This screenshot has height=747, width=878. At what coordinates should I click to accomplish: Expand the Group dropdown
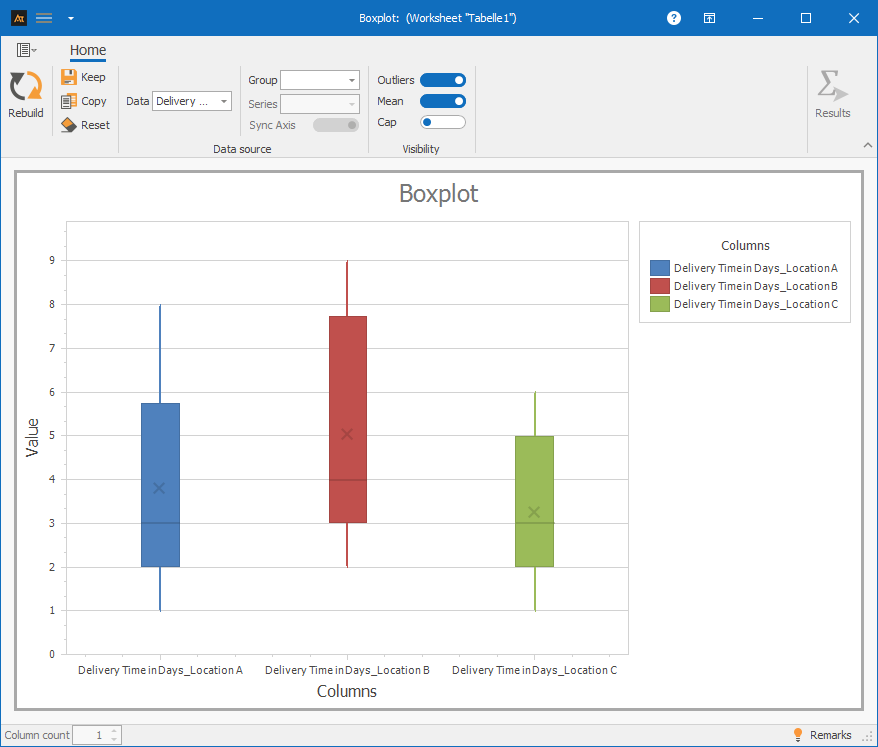point(319,80)
